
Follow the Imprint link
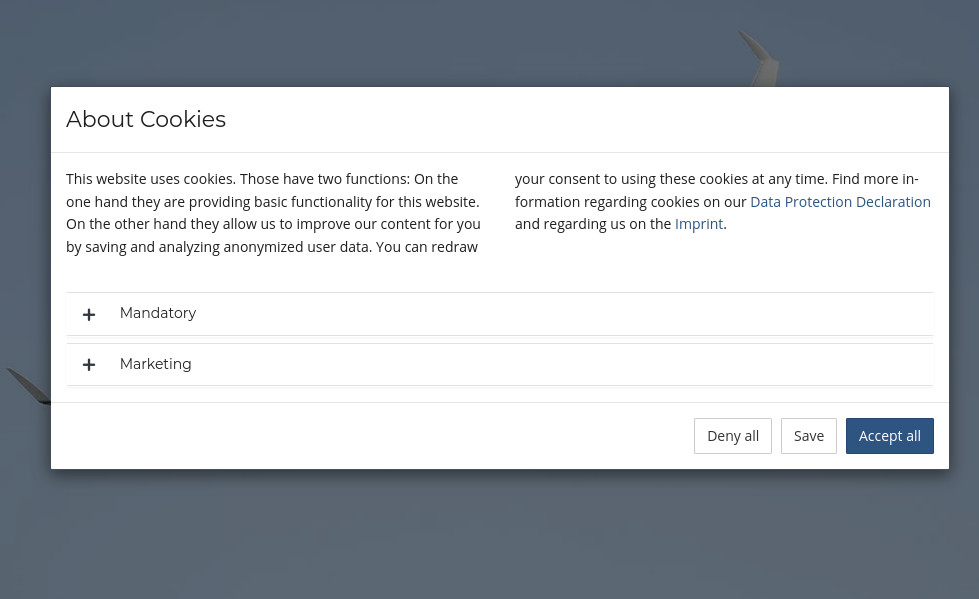699,224
